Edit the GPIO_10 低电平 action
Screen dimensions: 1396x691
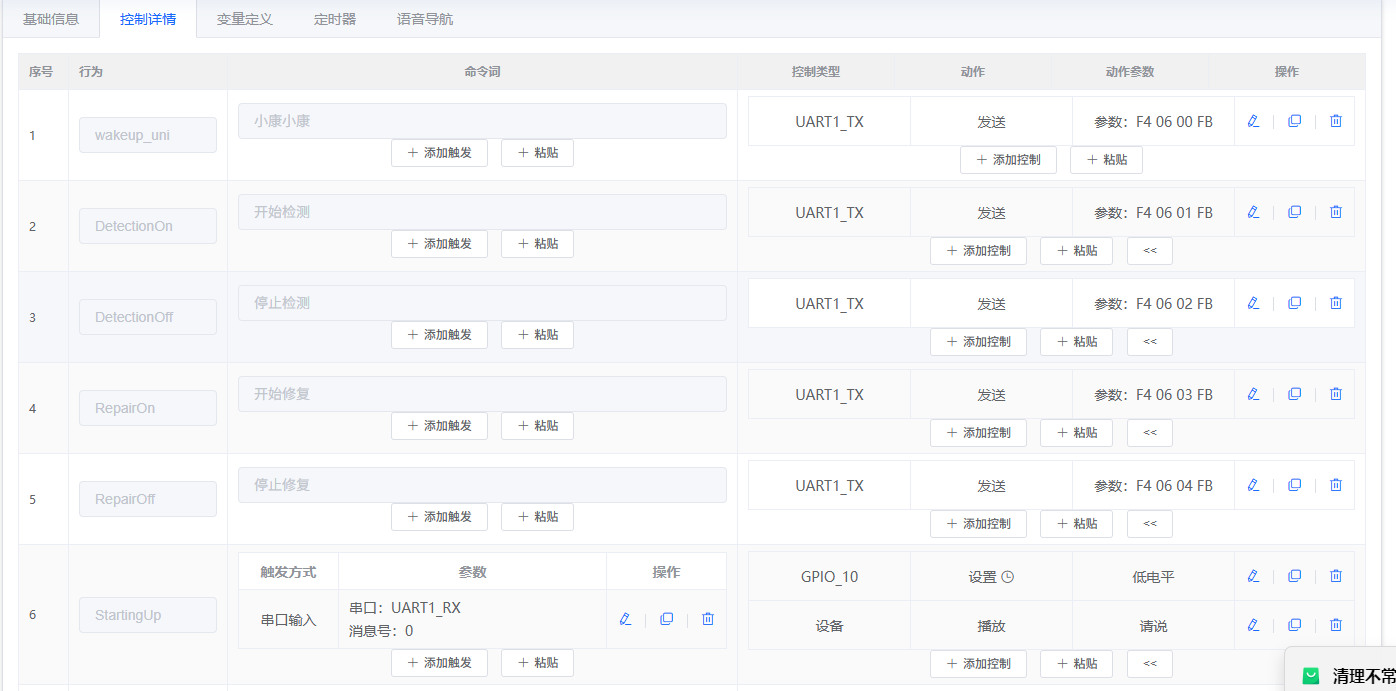click(1253, 575)
